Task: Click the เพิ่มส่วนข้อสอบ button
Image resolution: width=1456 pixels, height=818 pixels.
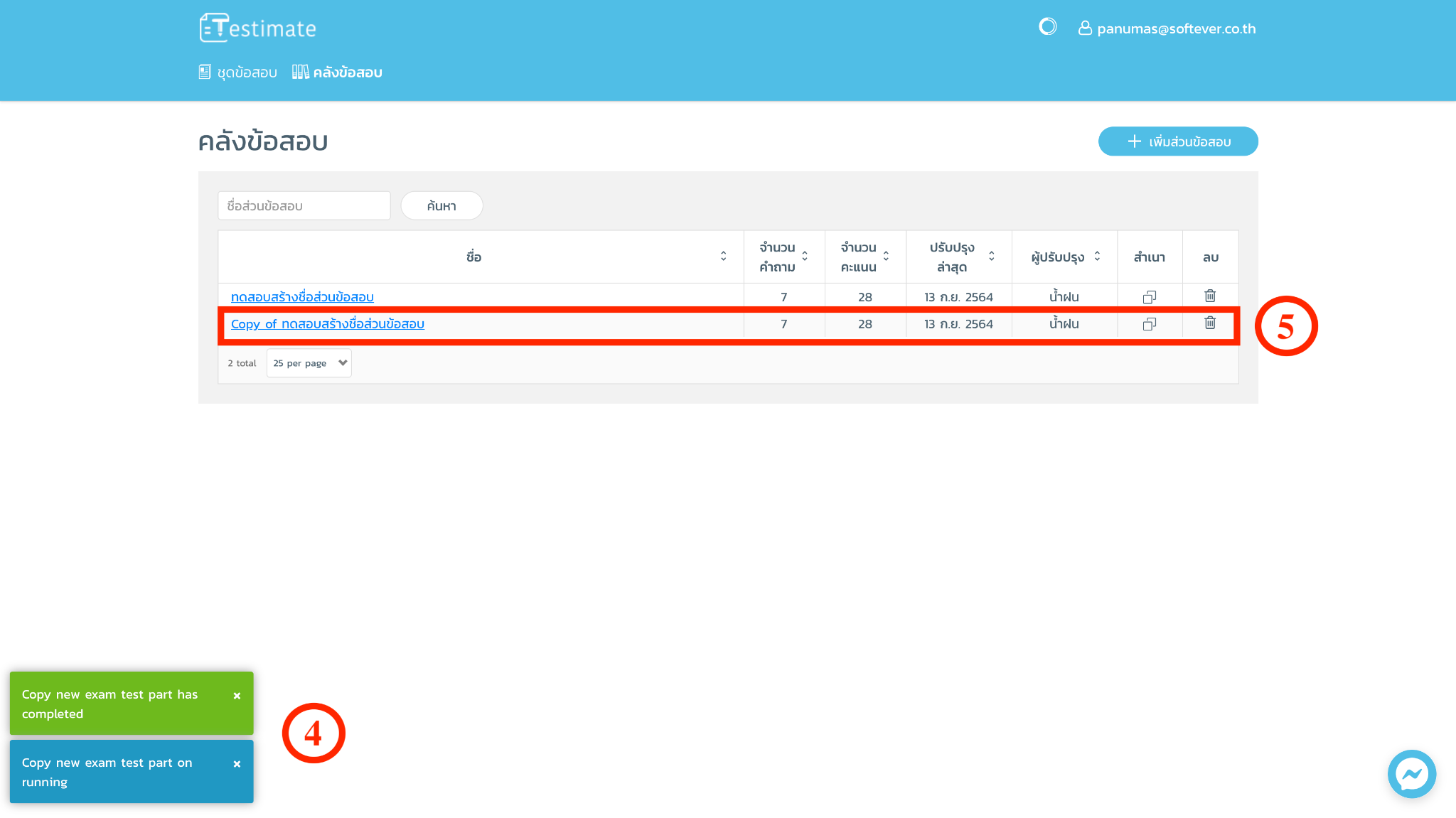Action: click(x=1178, y=141)
